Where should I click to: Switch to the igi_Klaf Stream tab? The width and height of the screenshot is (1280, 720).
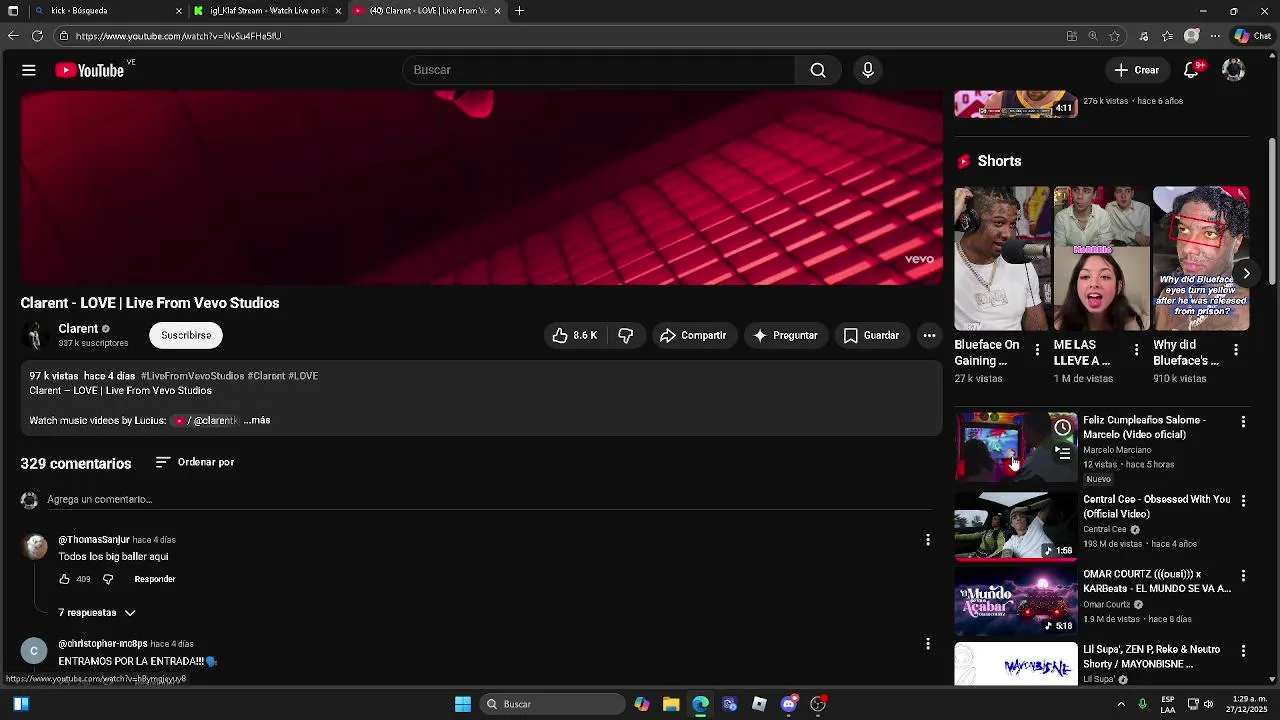click(x=267, y=11)
